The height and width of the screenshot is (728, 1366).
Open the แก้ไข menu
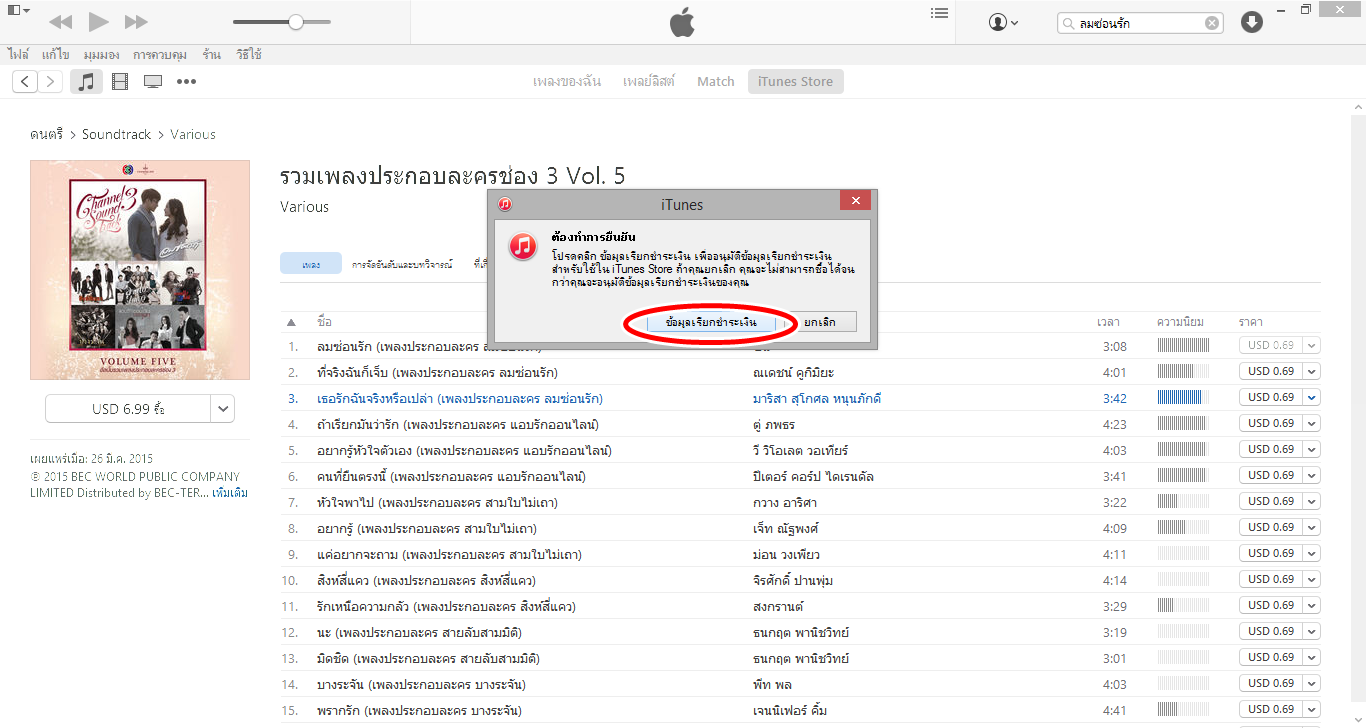[x=56, y=54]
